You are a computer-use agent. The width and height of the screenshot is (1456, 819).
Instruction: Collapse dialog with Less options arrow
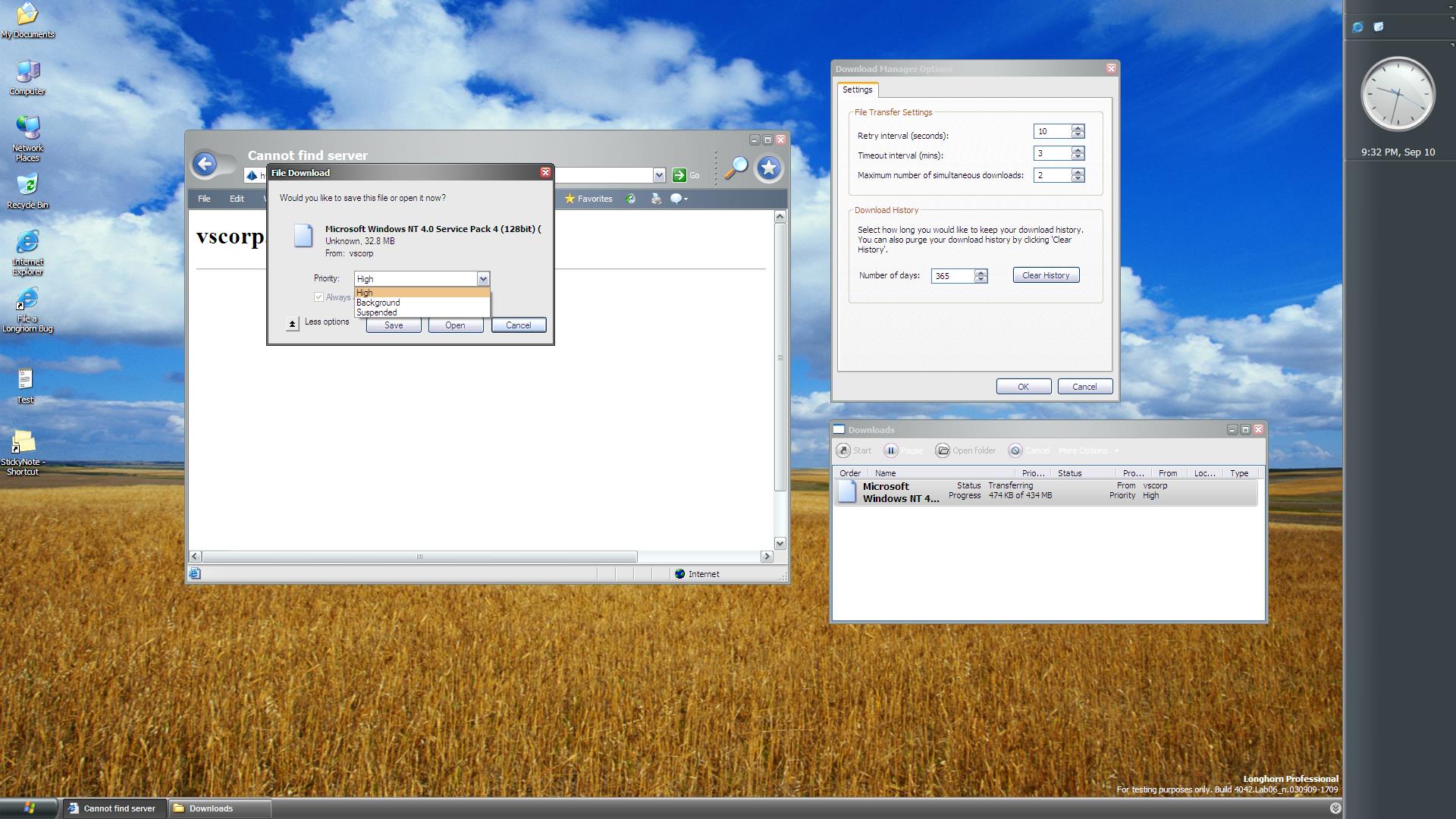(x=292, y=324)
